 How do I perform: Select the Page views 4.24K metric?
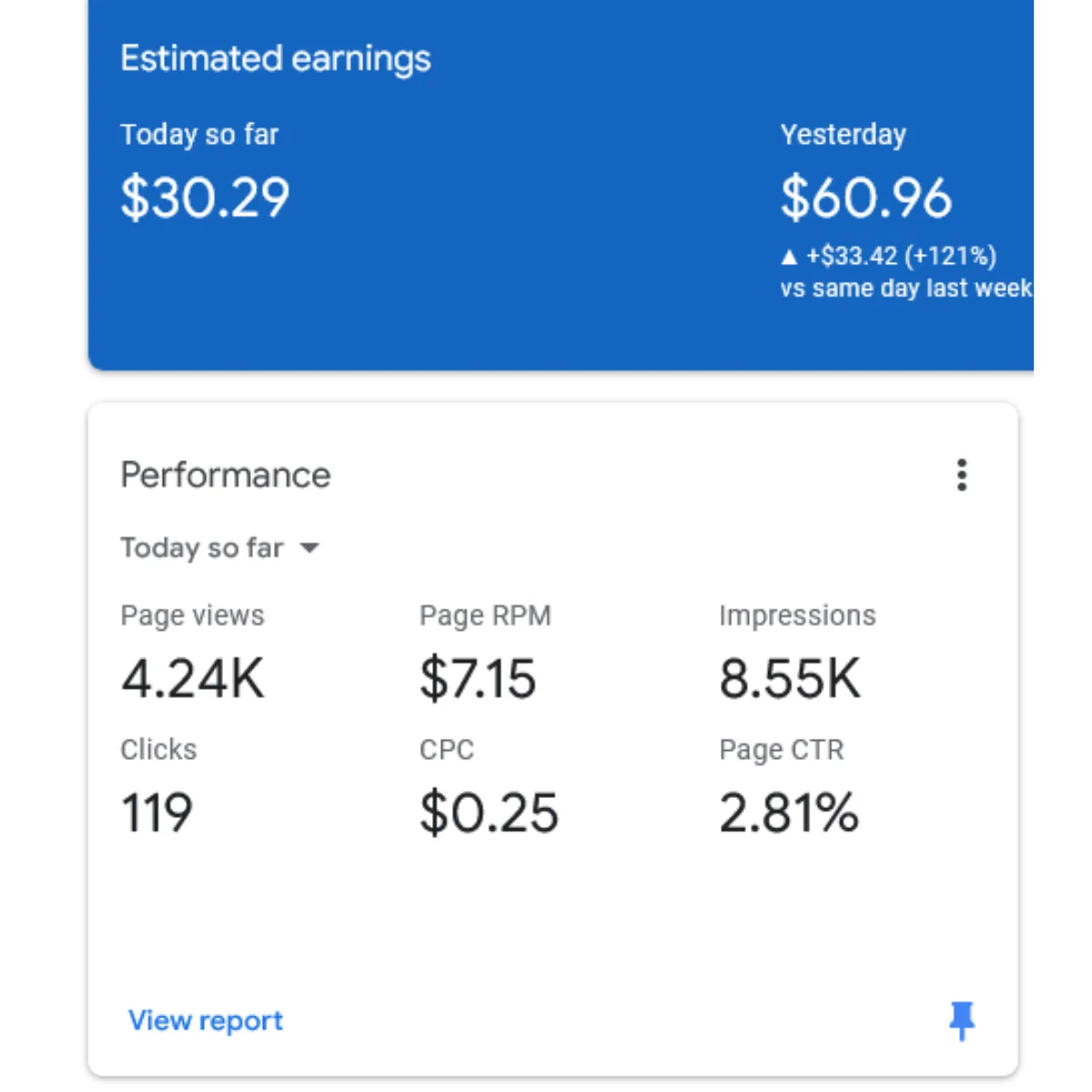click(193, 653)
